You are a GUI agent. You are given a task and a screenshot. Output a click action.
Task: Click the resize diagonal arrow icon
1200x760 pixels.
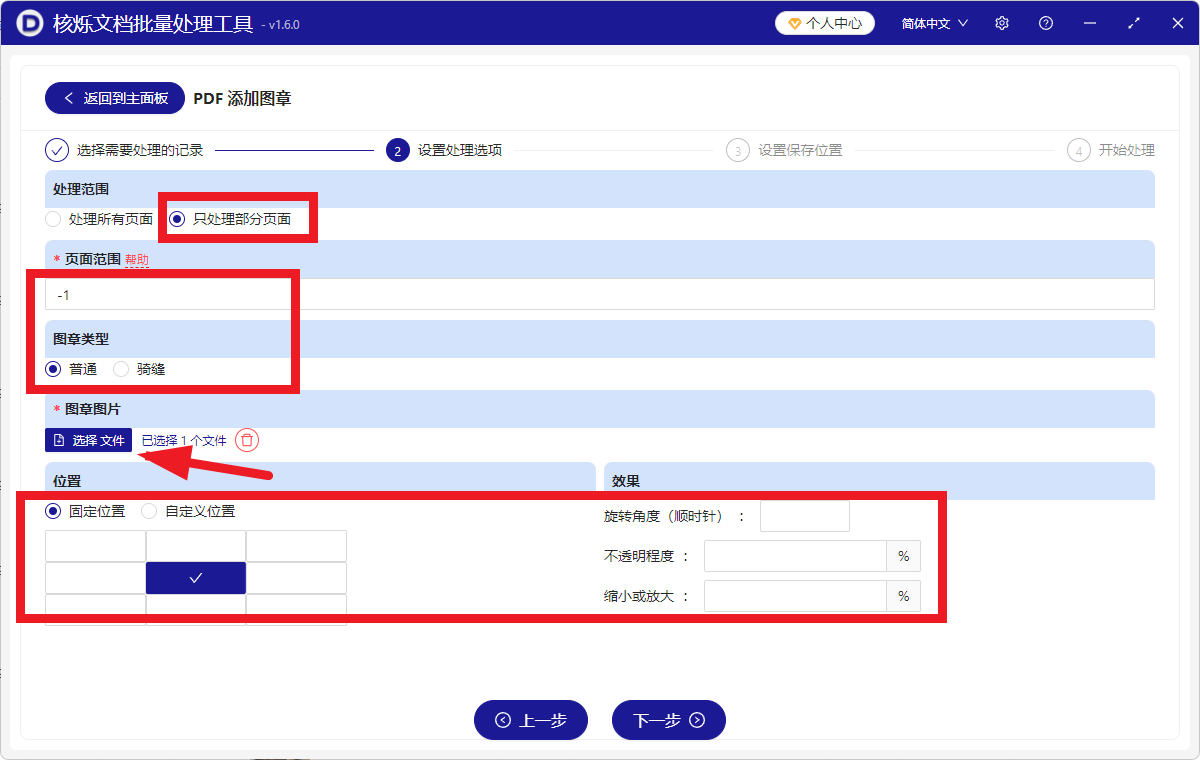coord(1133,22)
